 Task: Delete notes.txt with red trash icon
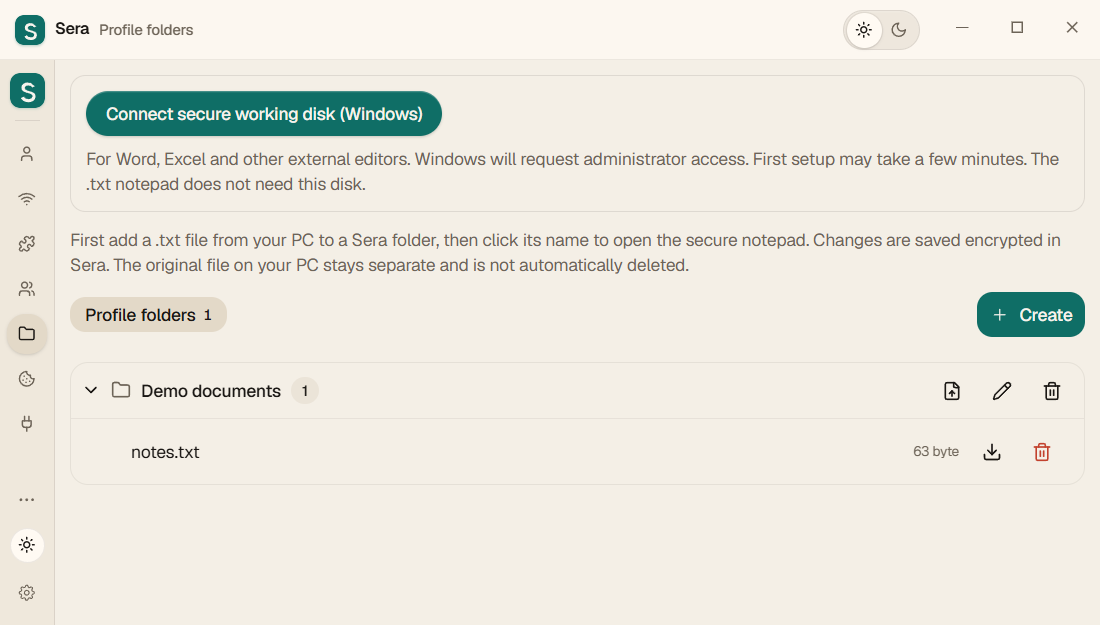click(1042, 452)
